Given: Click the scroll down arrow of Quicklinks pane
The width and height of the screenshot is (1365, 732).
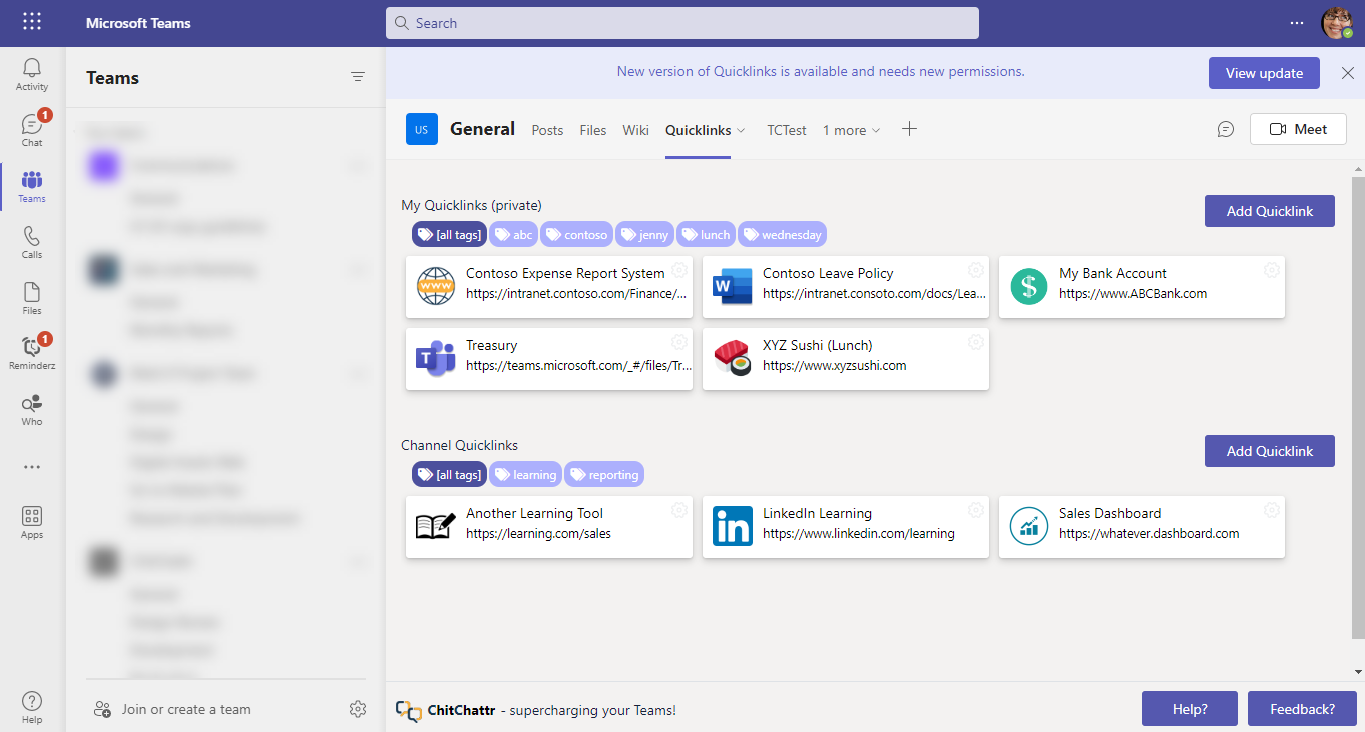Looking at the screenshot, I should coord(1358,671).
